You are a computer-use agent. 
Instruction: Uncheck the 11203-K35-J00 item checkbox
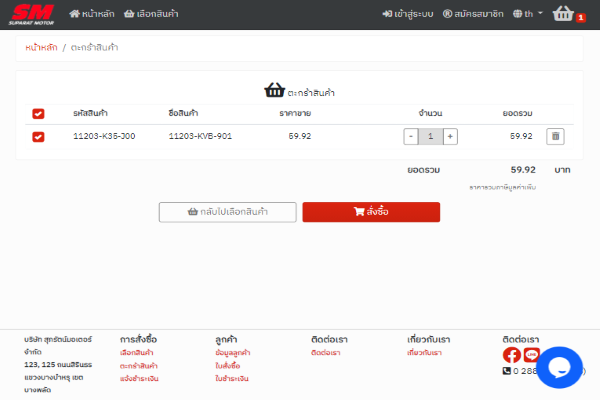click(38, 136)
